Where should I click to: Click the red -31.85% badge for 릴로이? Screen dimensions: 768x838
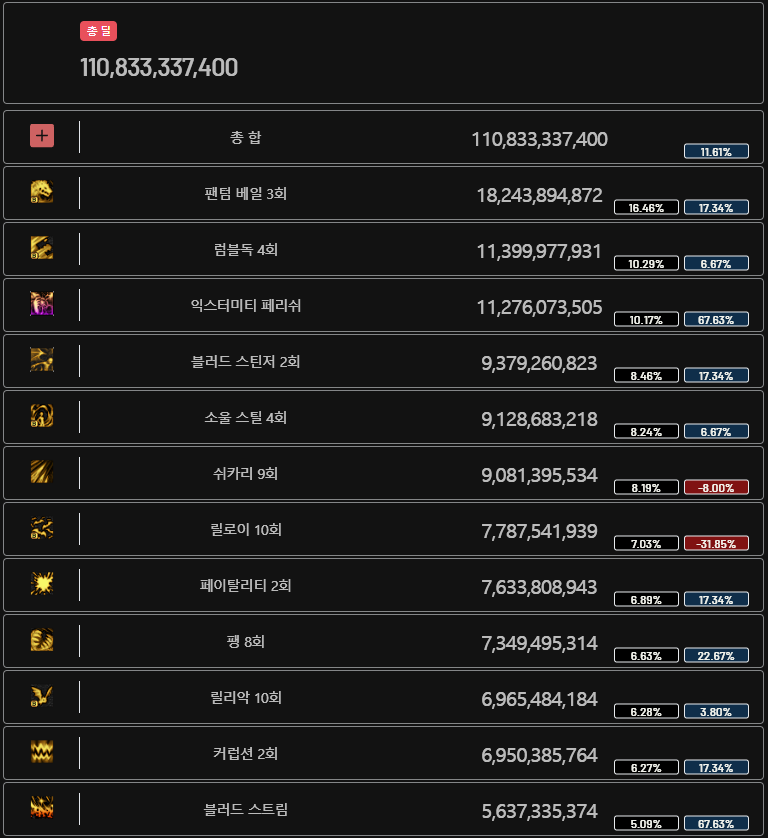716,544
